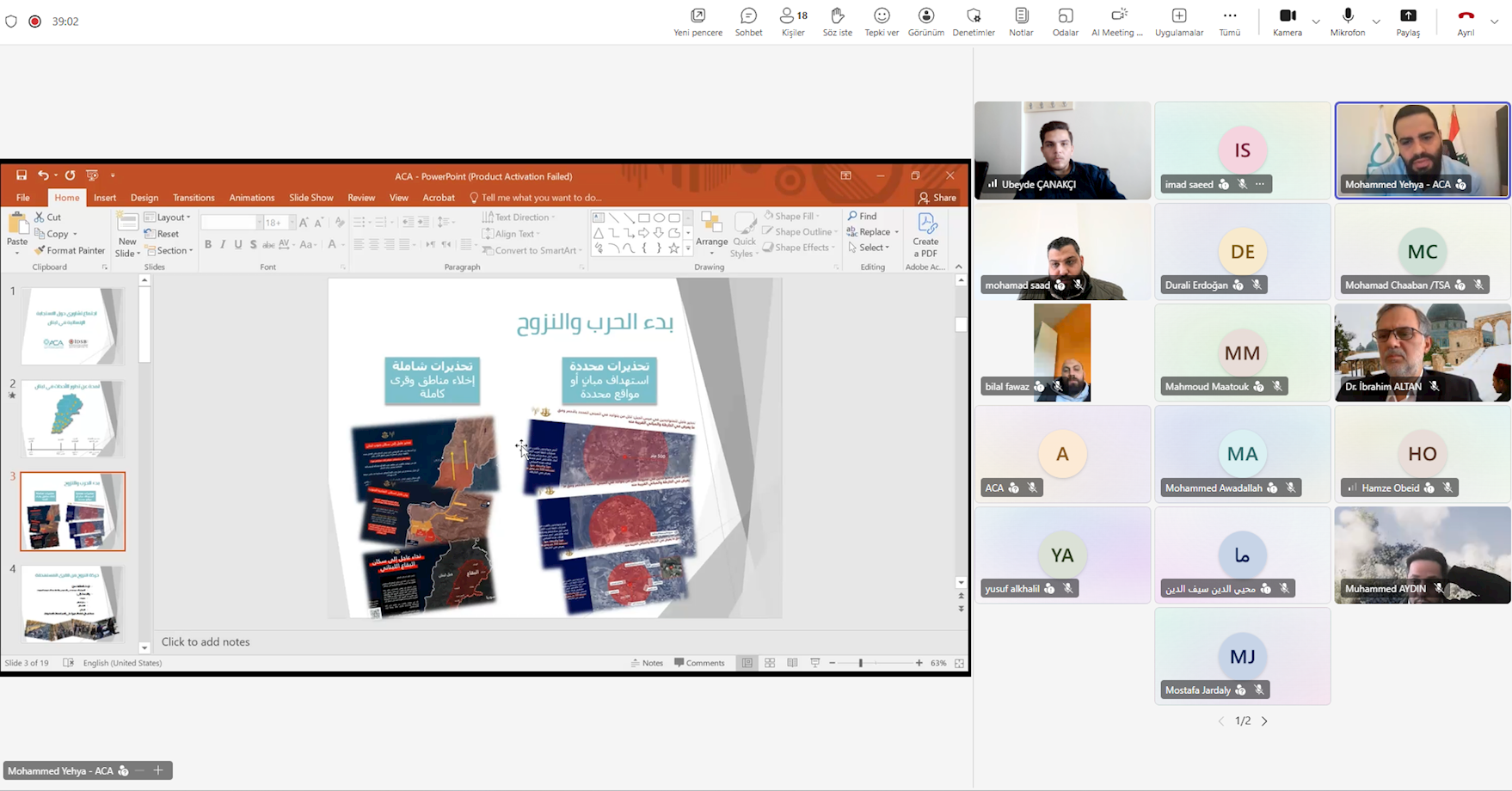Open the Sohbet chat panel
This screenshot has height=791, width=1512.
pyautogui.click(x=748, y=22)
